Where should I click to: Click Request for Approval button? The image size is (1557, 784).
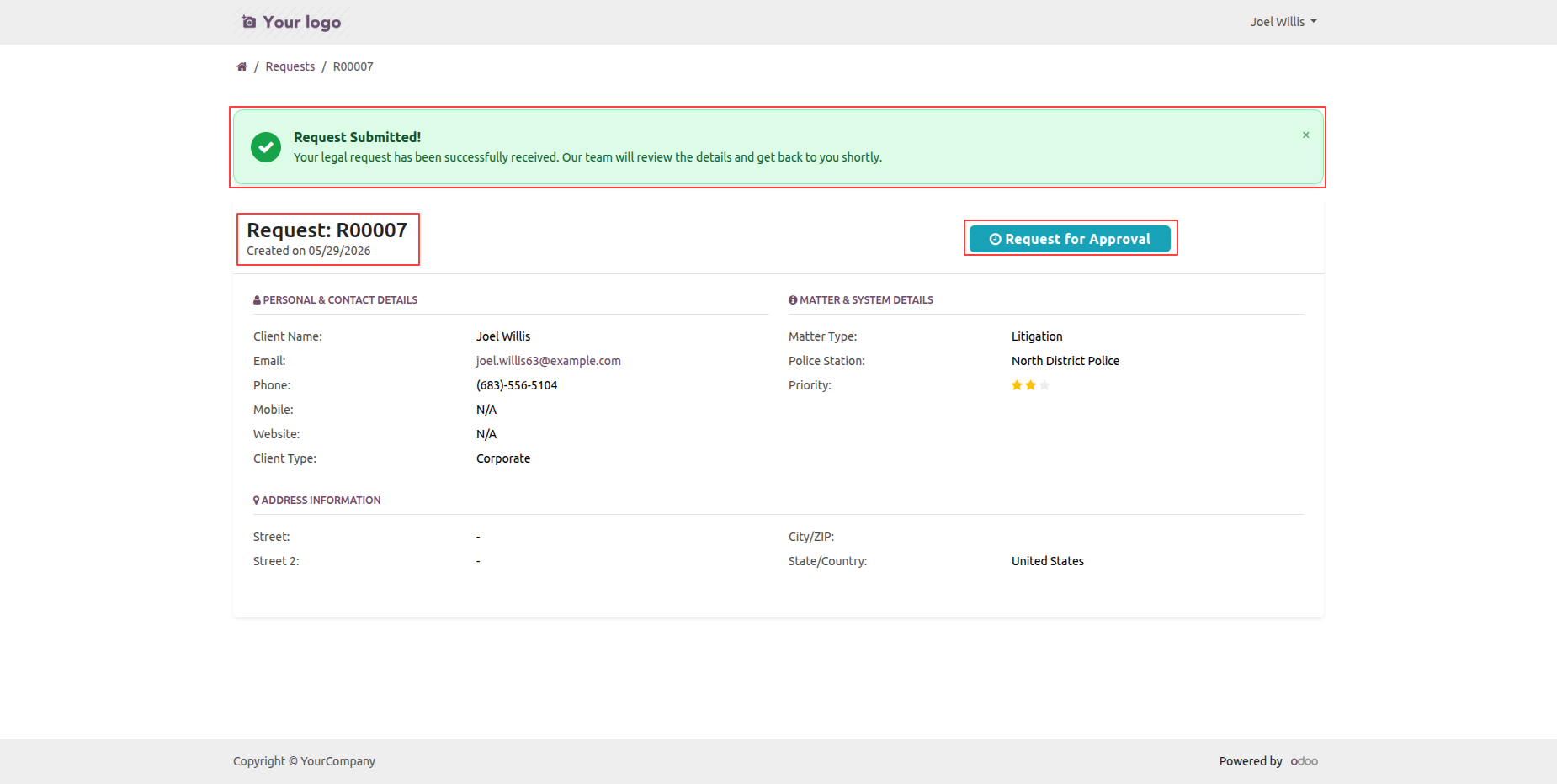tap(1070, 239)
